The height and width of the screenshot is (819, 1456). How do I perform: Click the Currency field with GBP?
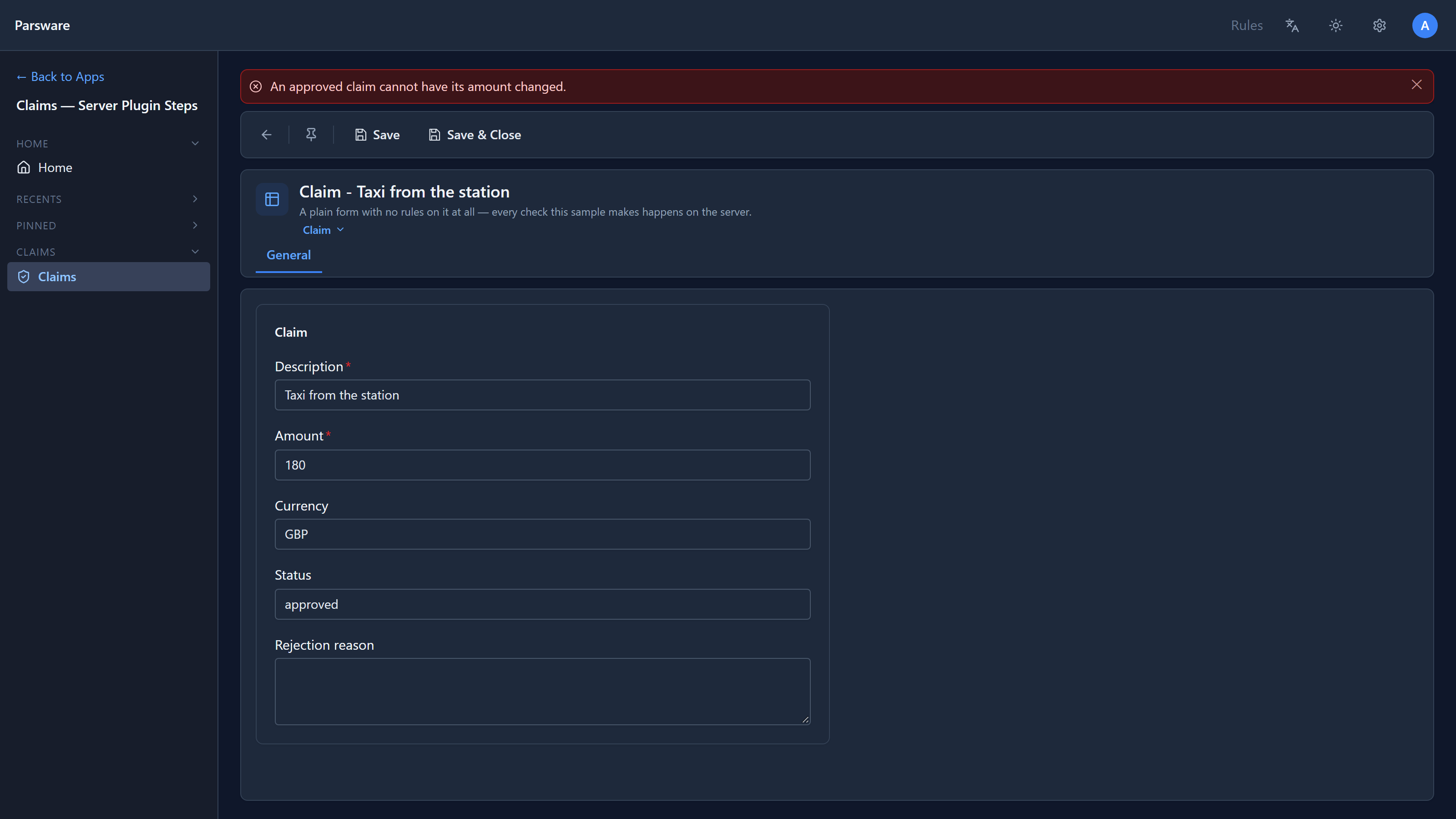(542, 534)
